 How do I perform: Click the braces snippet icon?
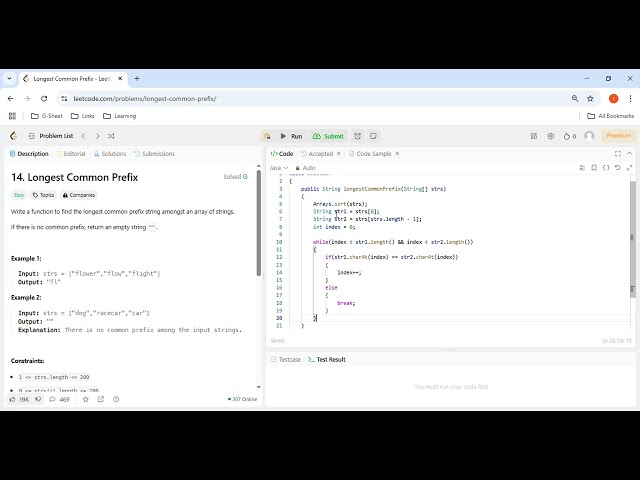point(606,168)
